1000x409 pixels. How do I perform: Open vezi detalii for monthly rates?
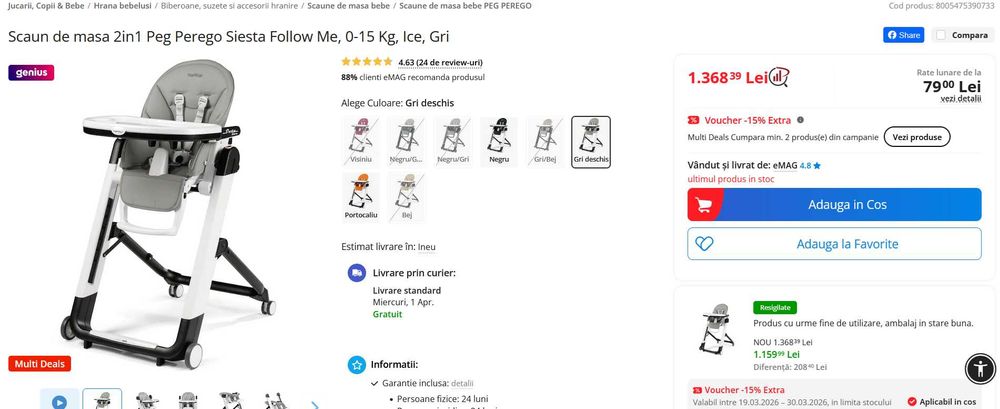tap(960, 98)
